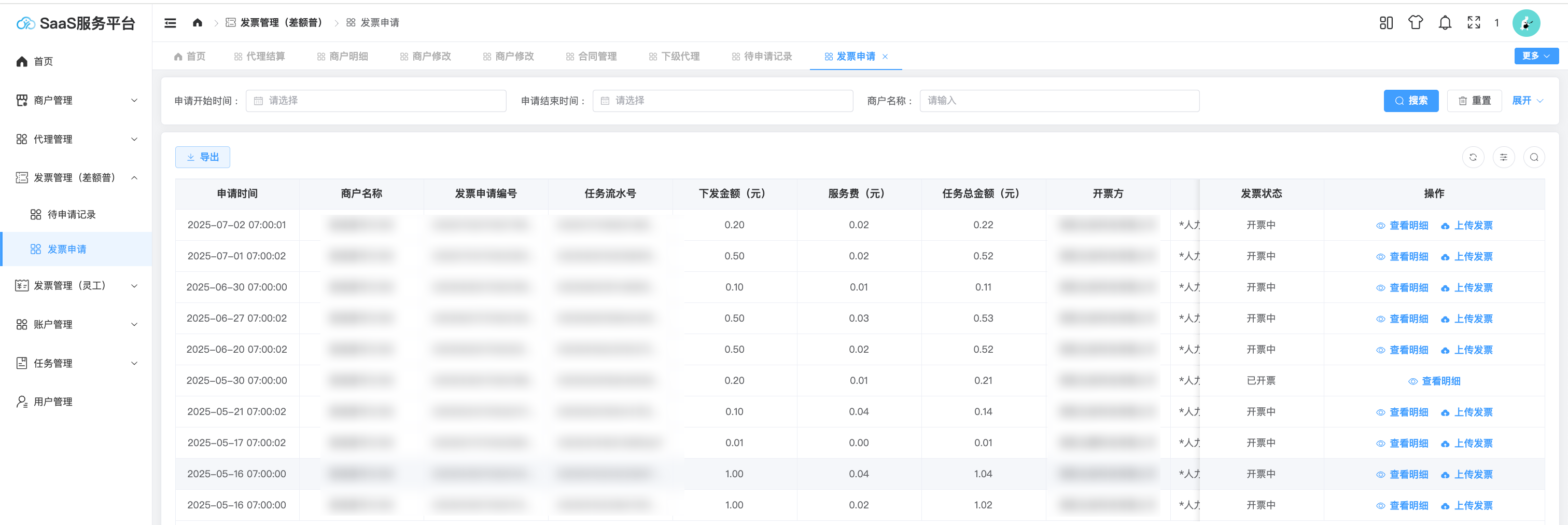Expand the 商户管理 sidebar menu
This screenshot has width=1568, height=525.
click(76, 101)
